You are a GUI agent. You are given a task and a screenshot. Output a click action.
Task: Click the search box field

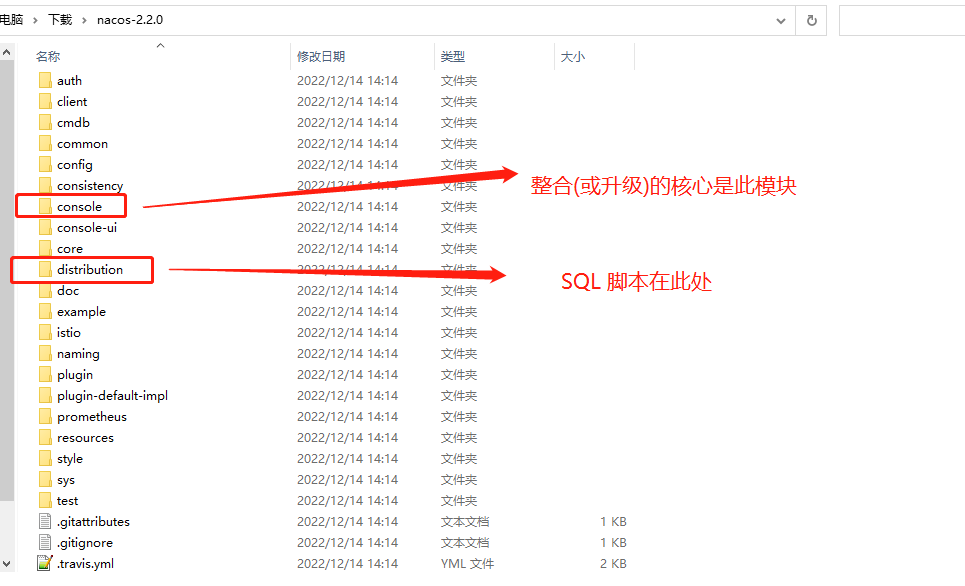tap(902, 21)
